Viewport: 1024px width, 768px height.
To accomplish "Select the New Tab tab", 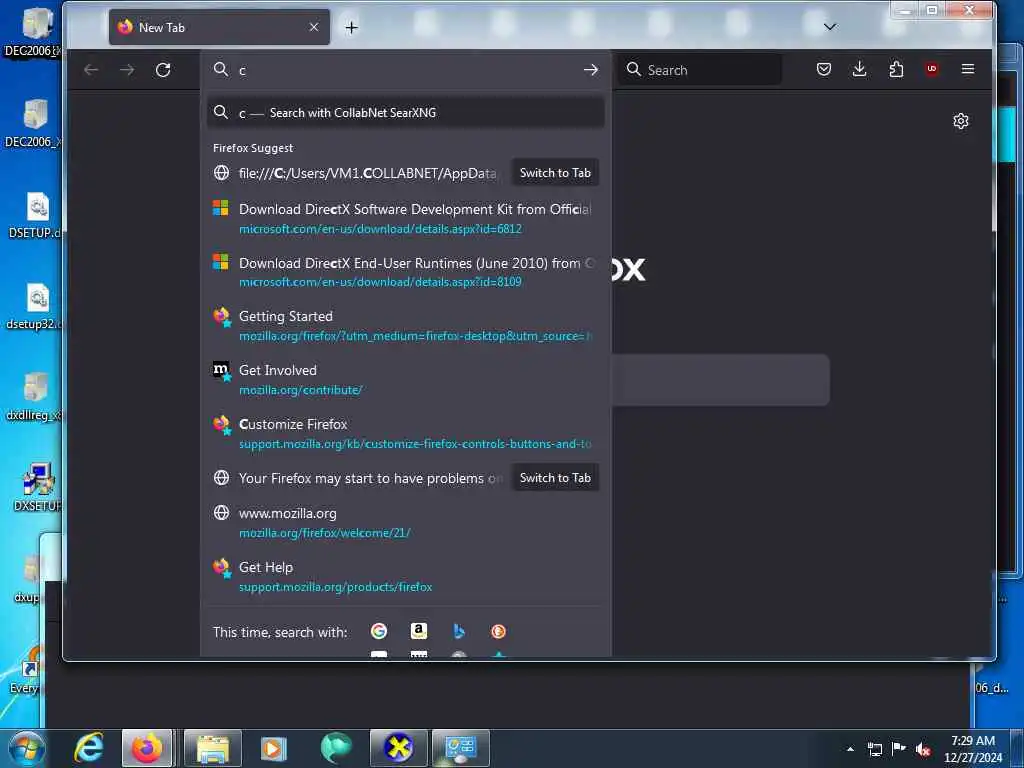I will click(219, 27).
